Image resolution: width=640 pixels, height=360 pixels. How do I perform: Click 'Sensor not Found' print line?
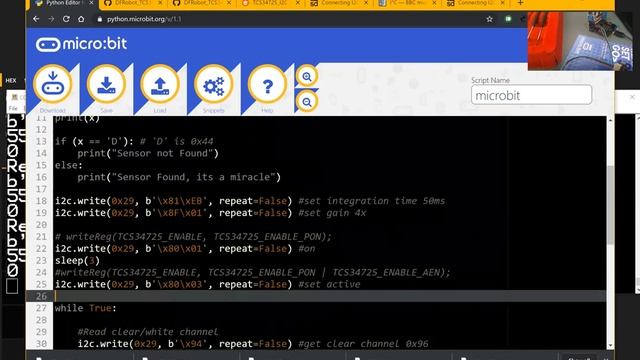click(x=148, y=153)
